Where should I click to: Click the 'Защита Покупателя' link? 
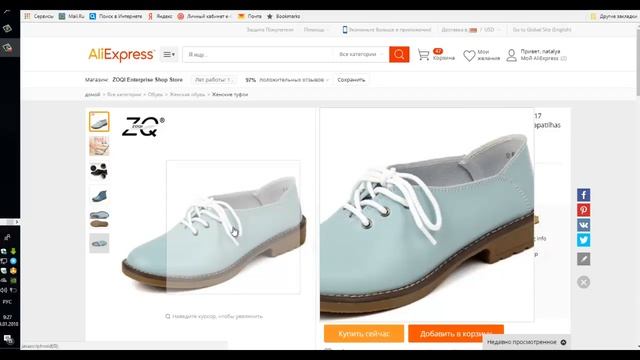click(270, 30)
